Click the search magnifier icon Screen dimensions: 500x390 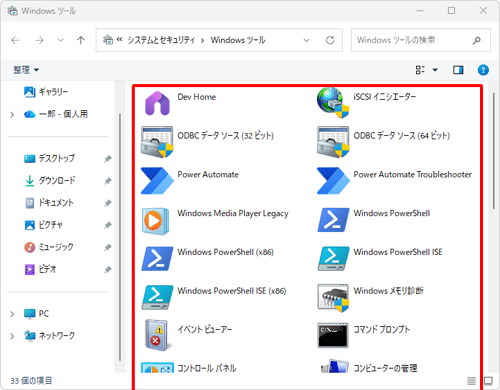pos(477,40)
